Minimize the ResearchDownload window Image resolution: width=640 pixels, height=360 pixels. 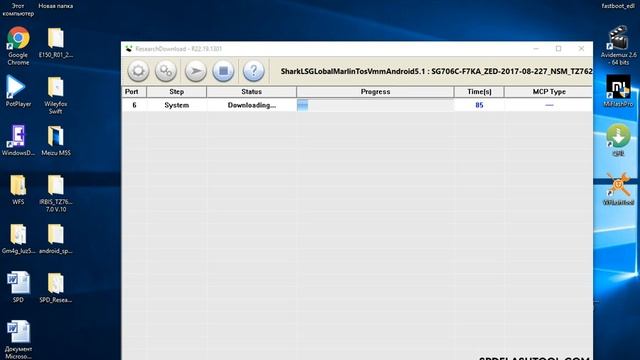536,49
